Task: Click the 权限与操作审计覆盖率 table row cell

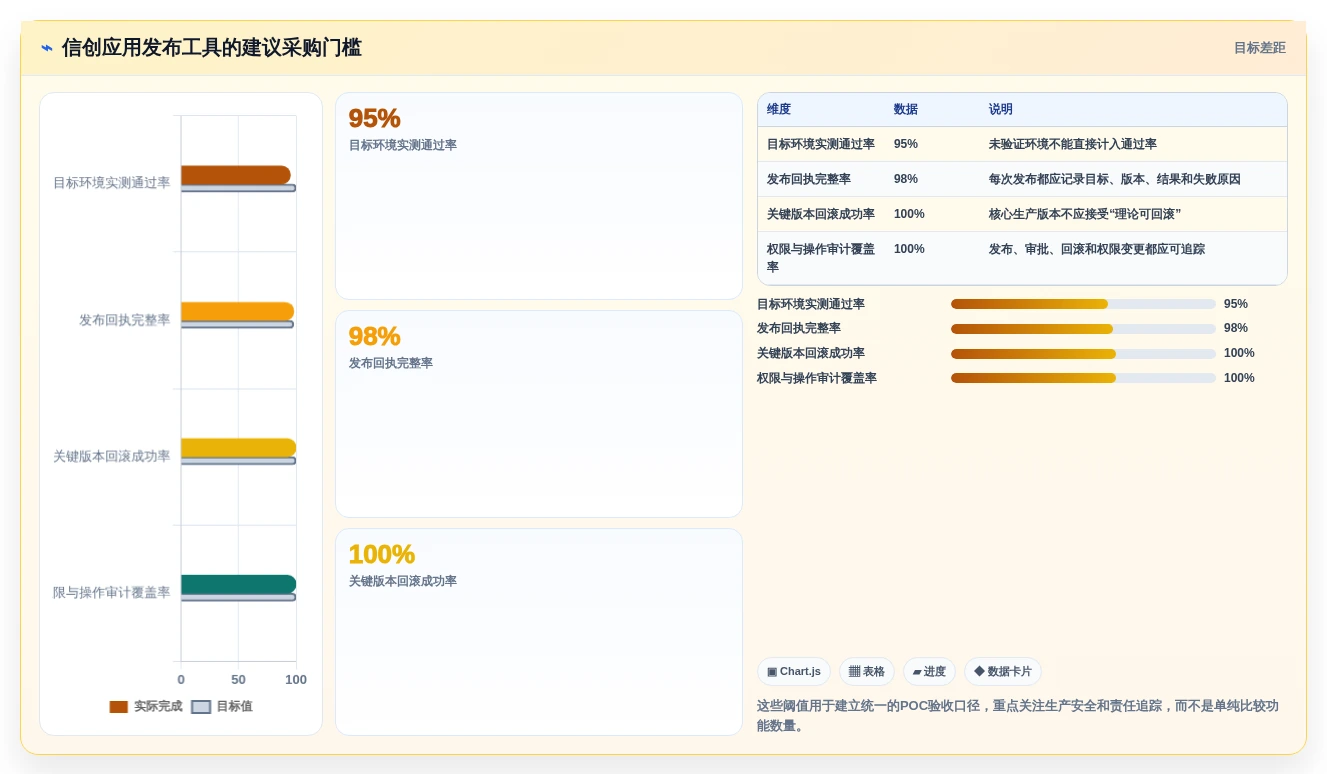Action: pos(821,258)
